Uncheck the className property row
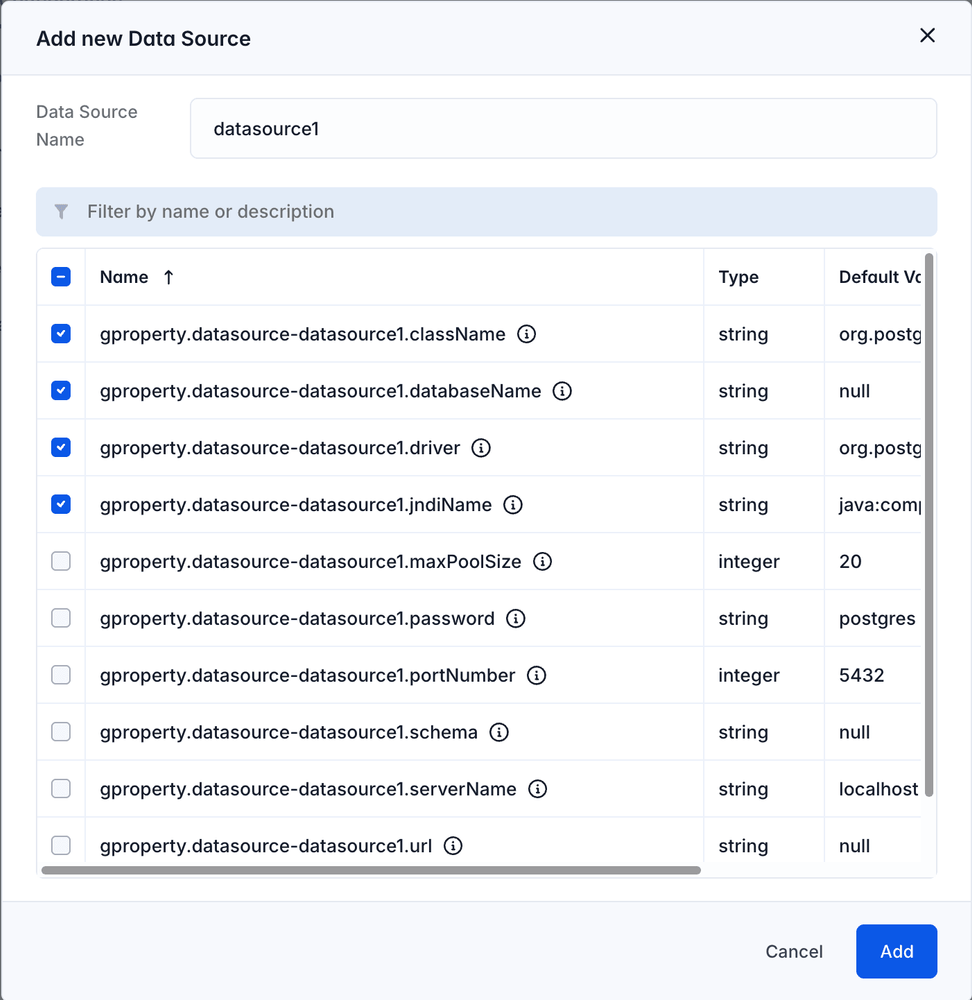 pyautogui.click(x=60, y=334)
